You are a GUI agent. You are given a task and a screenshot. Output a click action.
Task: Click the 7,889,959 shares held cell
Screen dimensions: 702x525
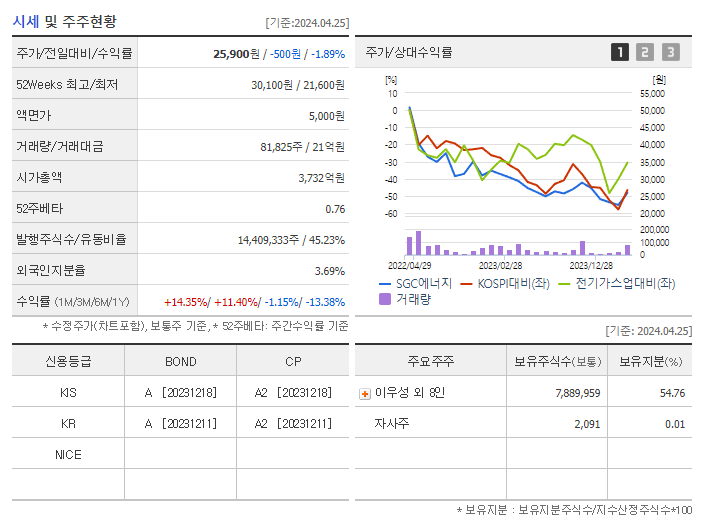(x=578, y=393)
